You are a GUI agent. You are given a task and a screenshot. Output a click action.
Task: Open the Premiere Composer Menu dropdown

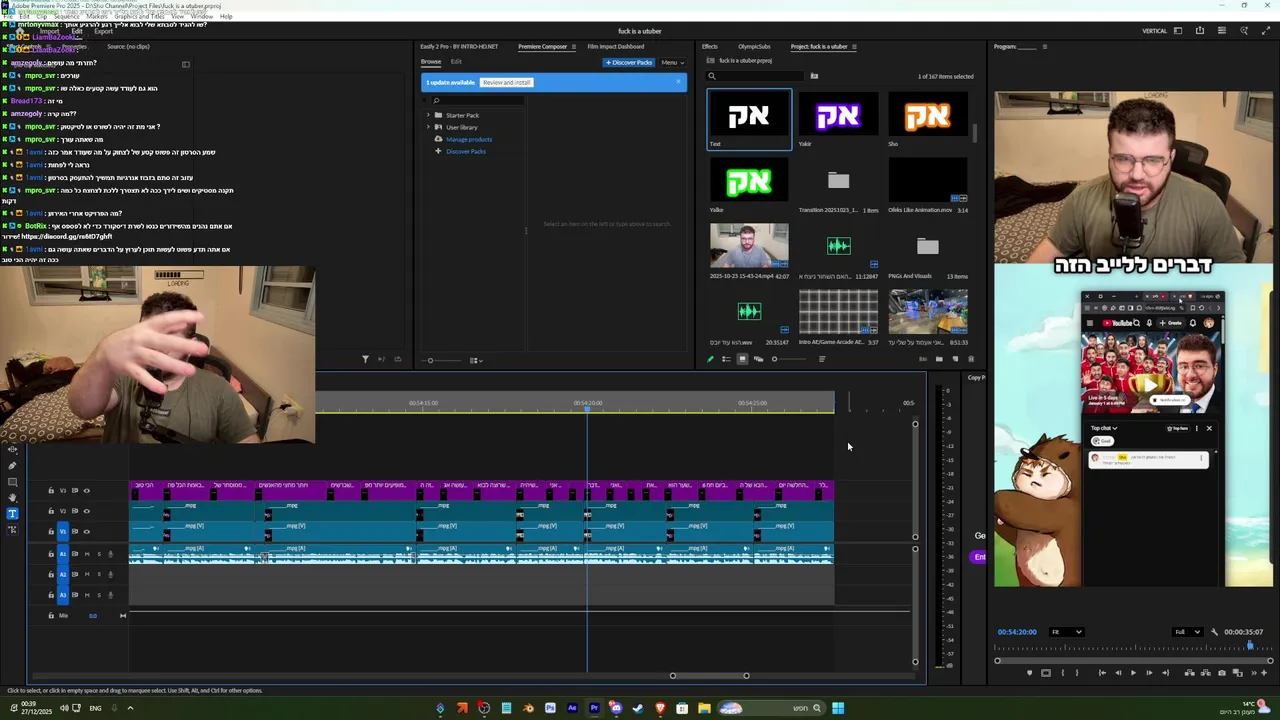672,62
